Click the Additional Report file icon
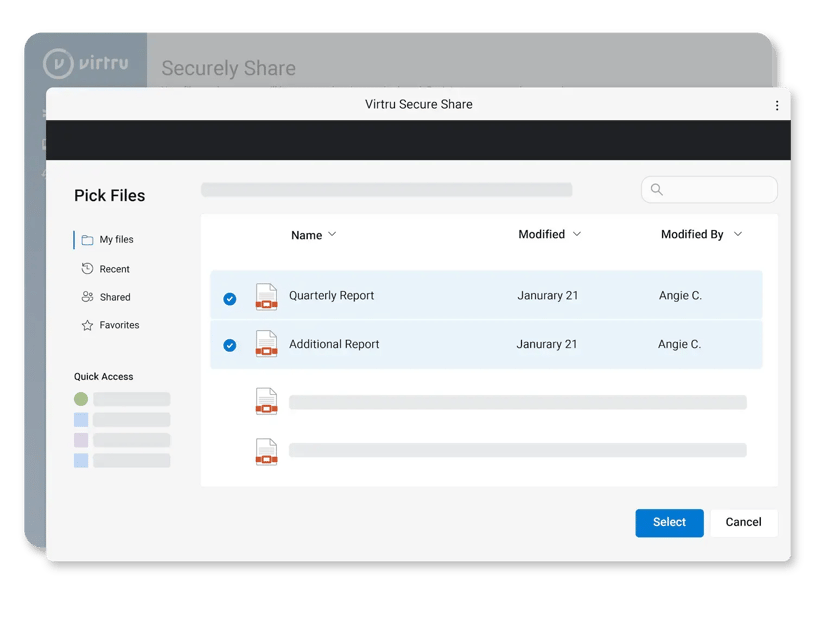The image size is (814, 629). pyautogui.click(x=266, y=344)
